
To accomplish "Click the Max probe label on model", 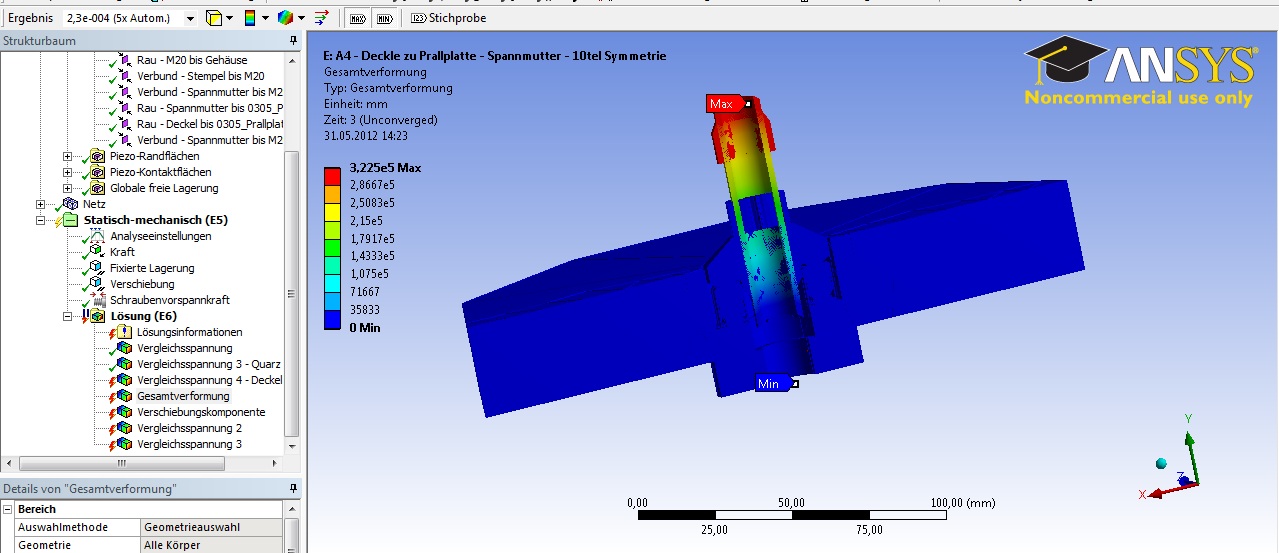I will point(723,104).
